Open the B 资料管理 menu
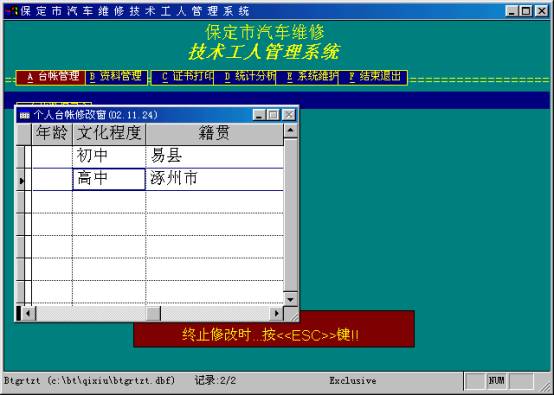 pyautogui.click(x=117, y=77)
